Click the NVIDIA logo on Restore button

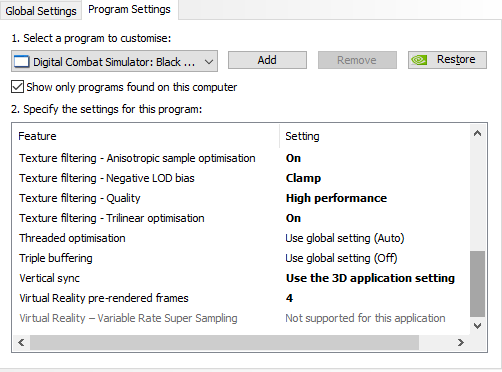click(419, 60)
